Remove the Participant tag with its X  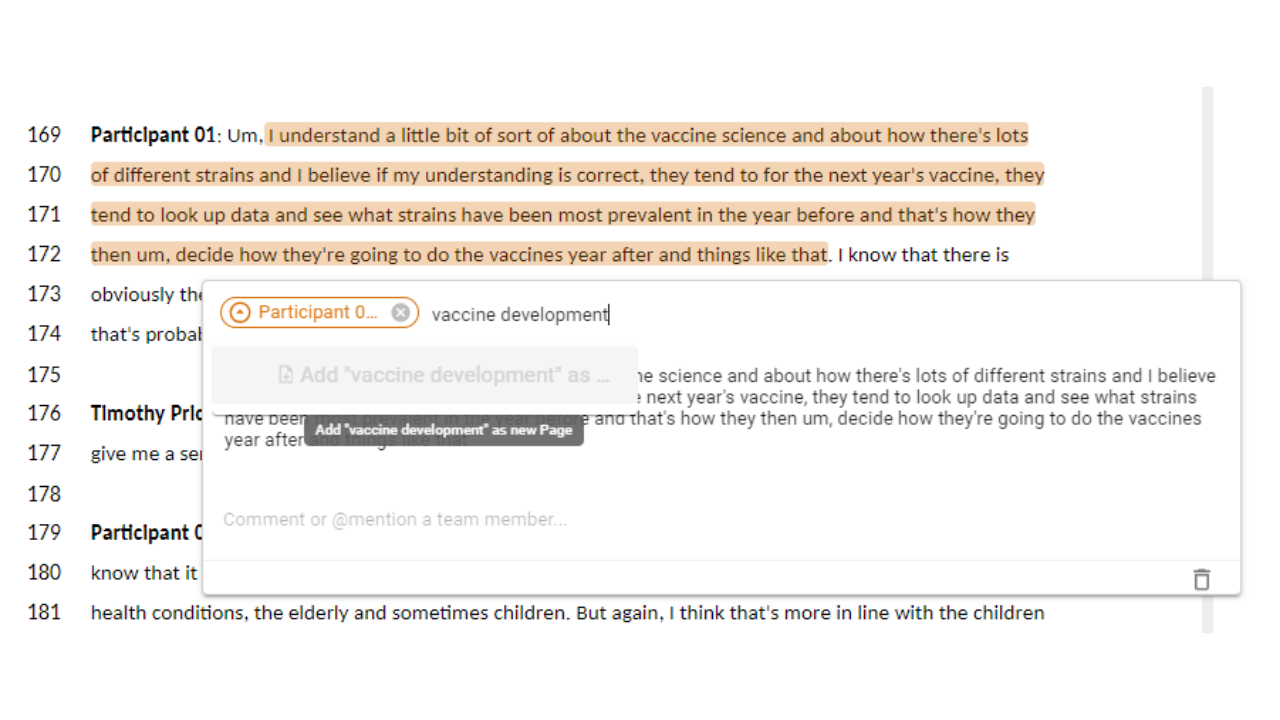(400, 313)
